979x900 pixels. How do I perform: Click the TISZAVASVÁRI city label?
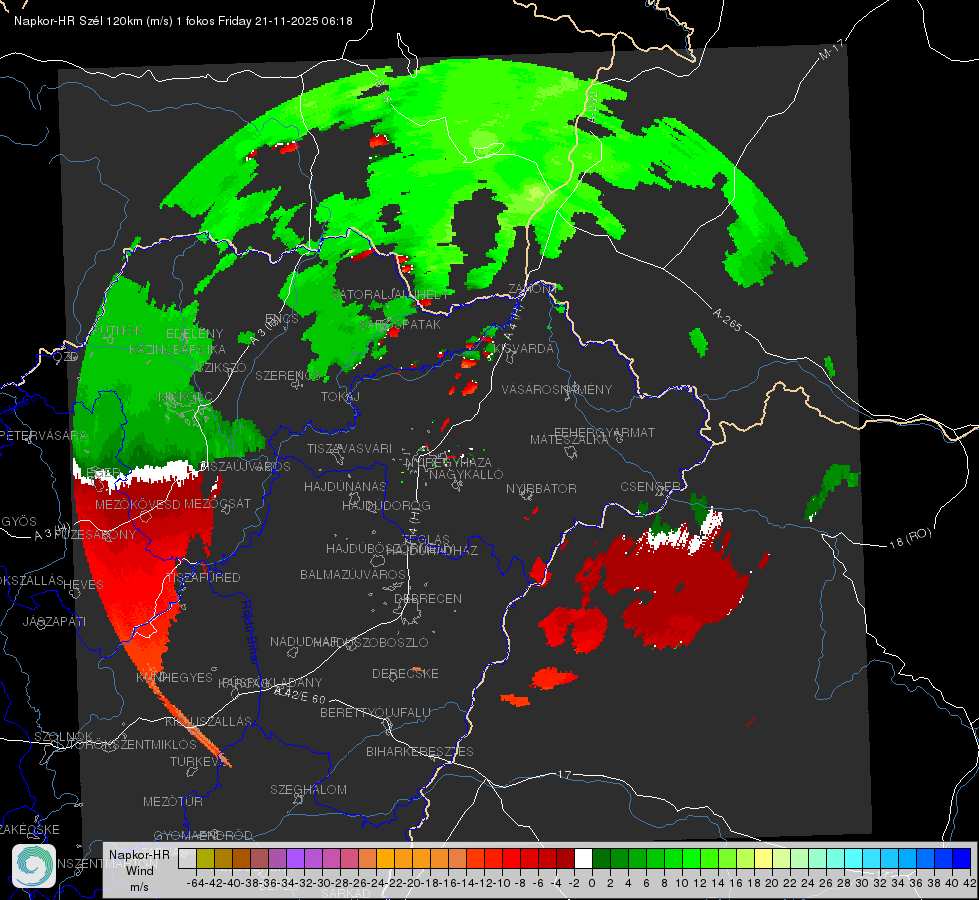349,448
